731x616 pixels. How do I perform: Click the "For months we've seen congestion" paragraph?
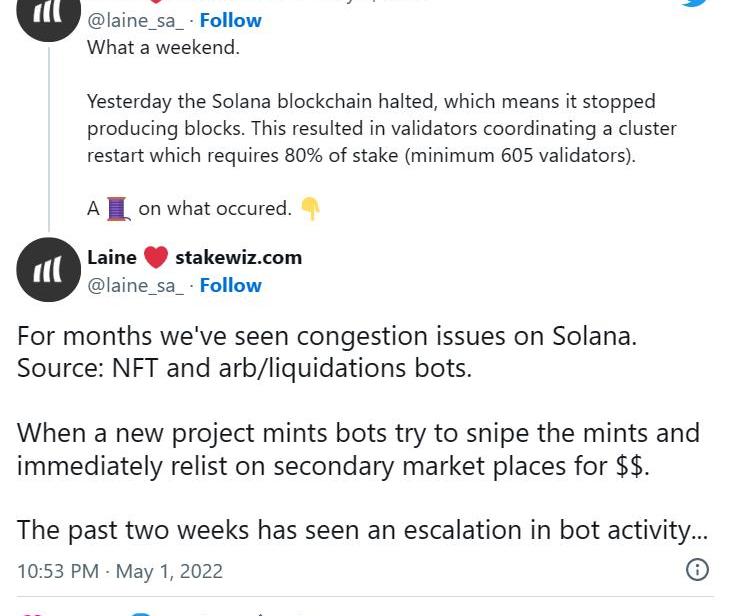click(326, 351)
